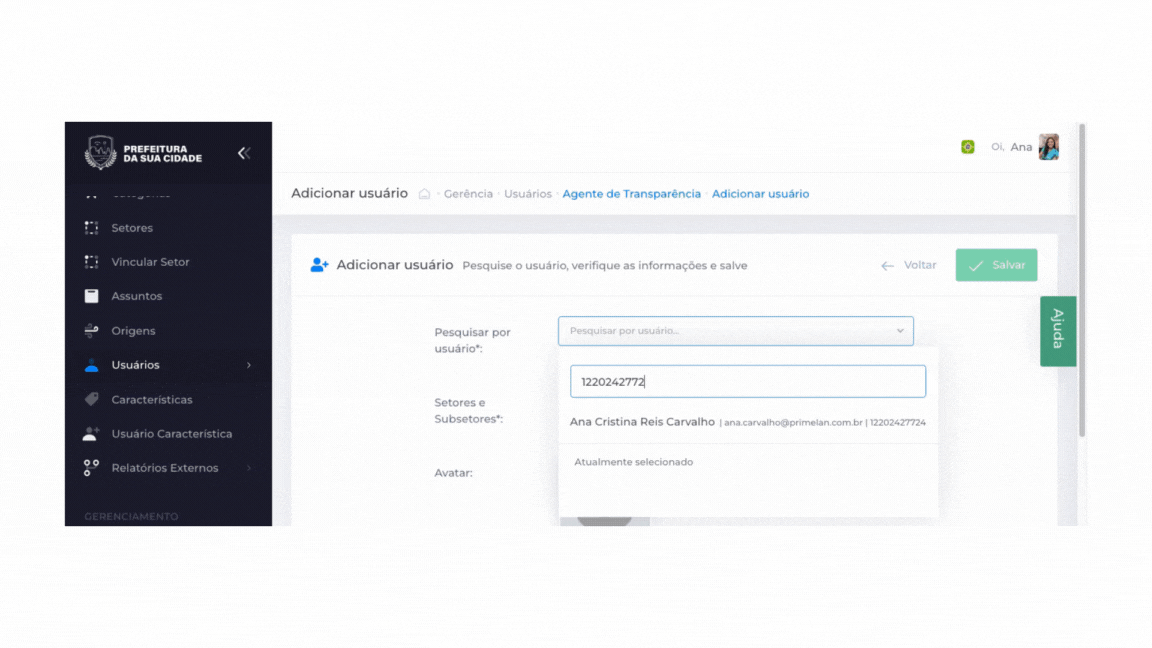Click the Assuntos sidebar icon
This screenshot has height=648, width=1152.
91,296
